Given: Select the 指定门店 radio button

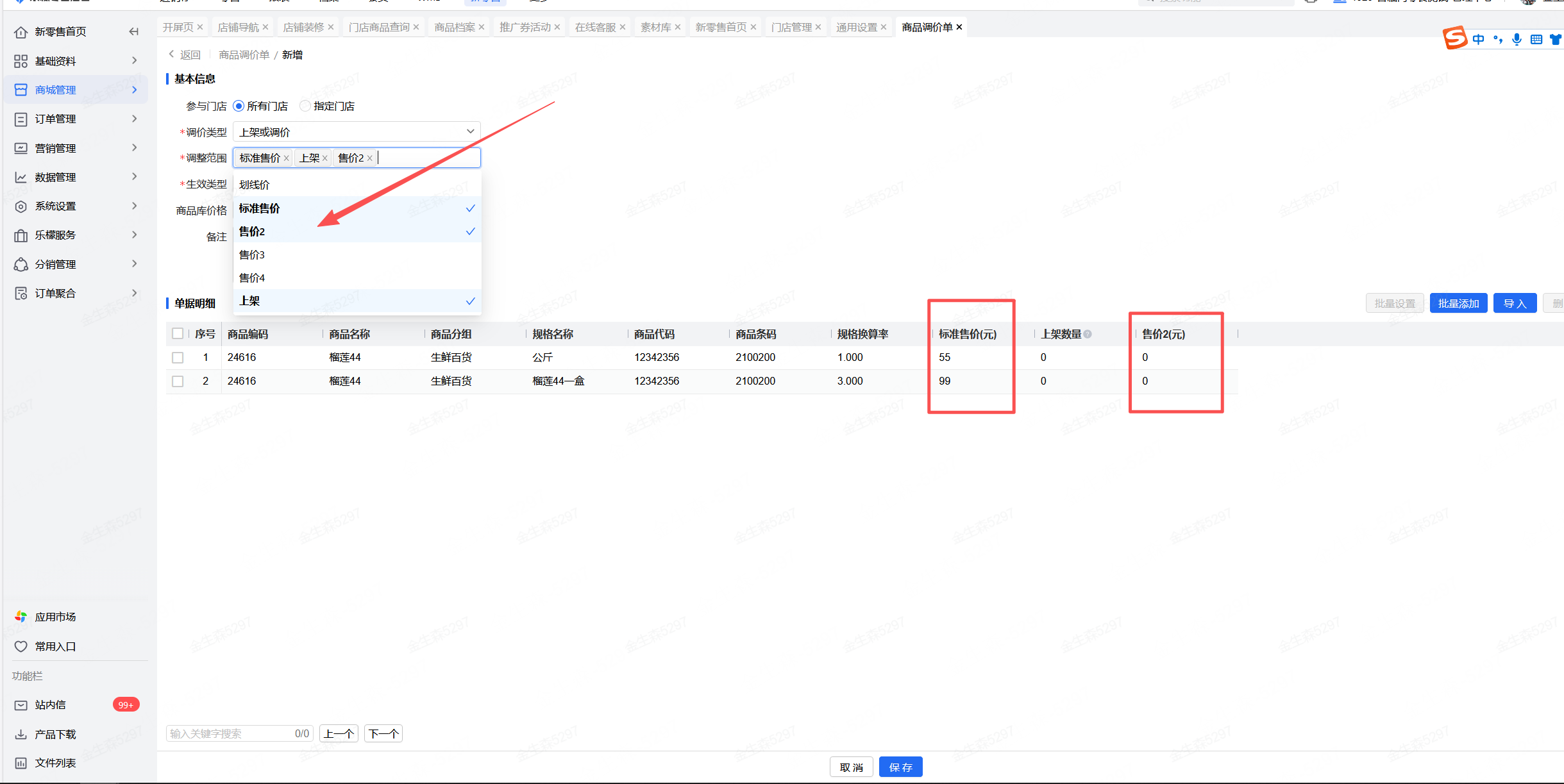Looking at the screenshot, I should [305, 106].
